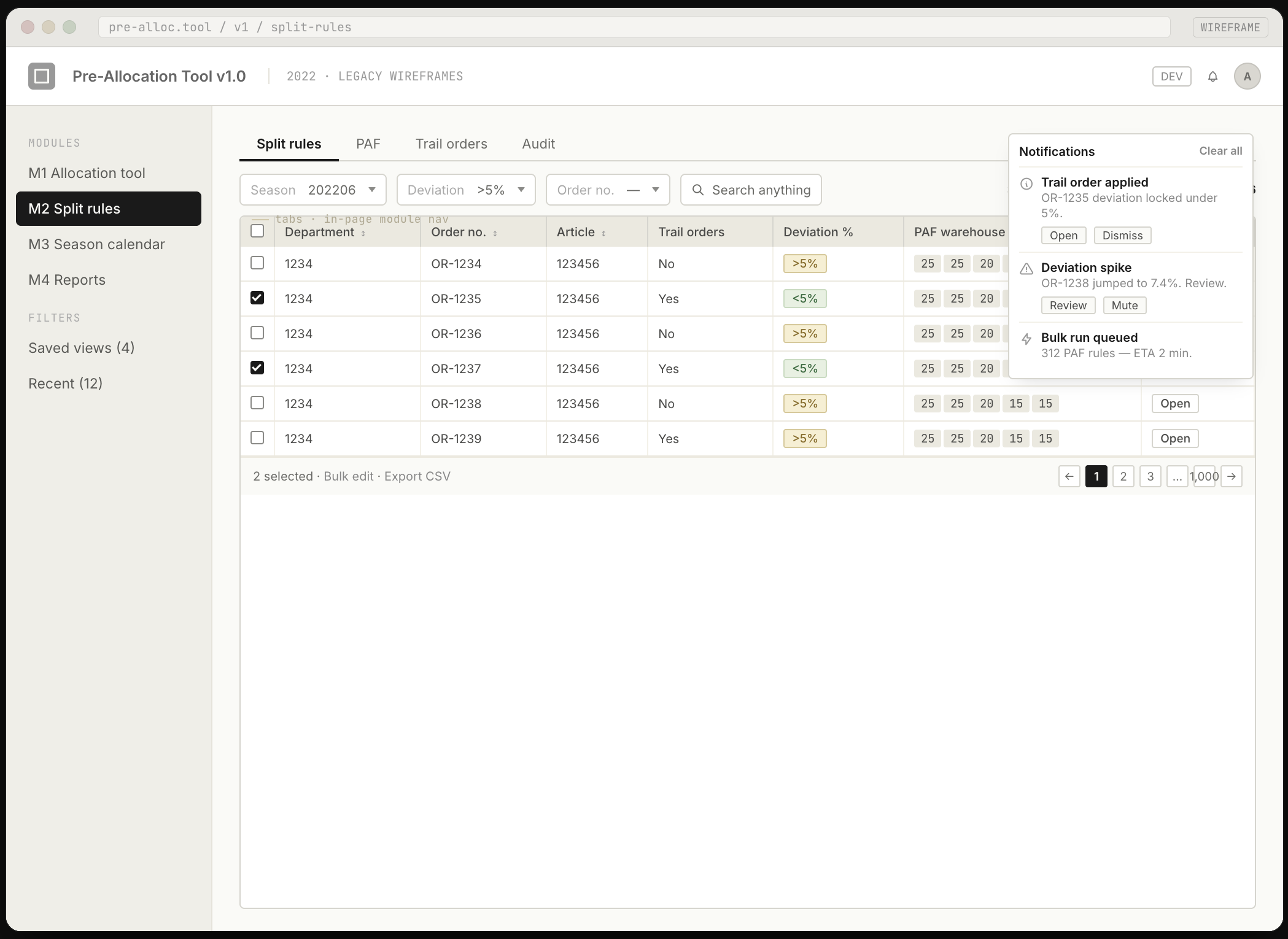Open Recent (12) filter

tap(109, 384)
